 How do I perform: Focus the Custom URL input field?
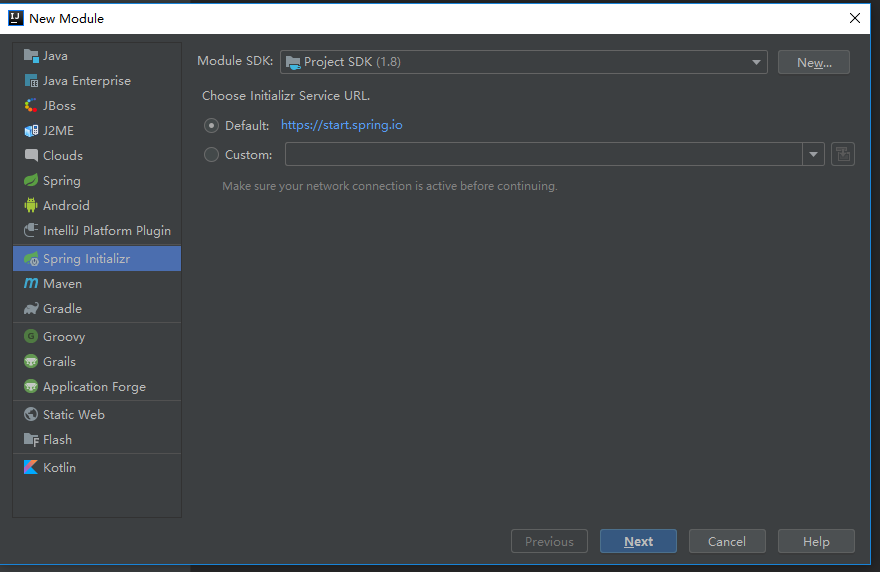click(x=544, y=154)
